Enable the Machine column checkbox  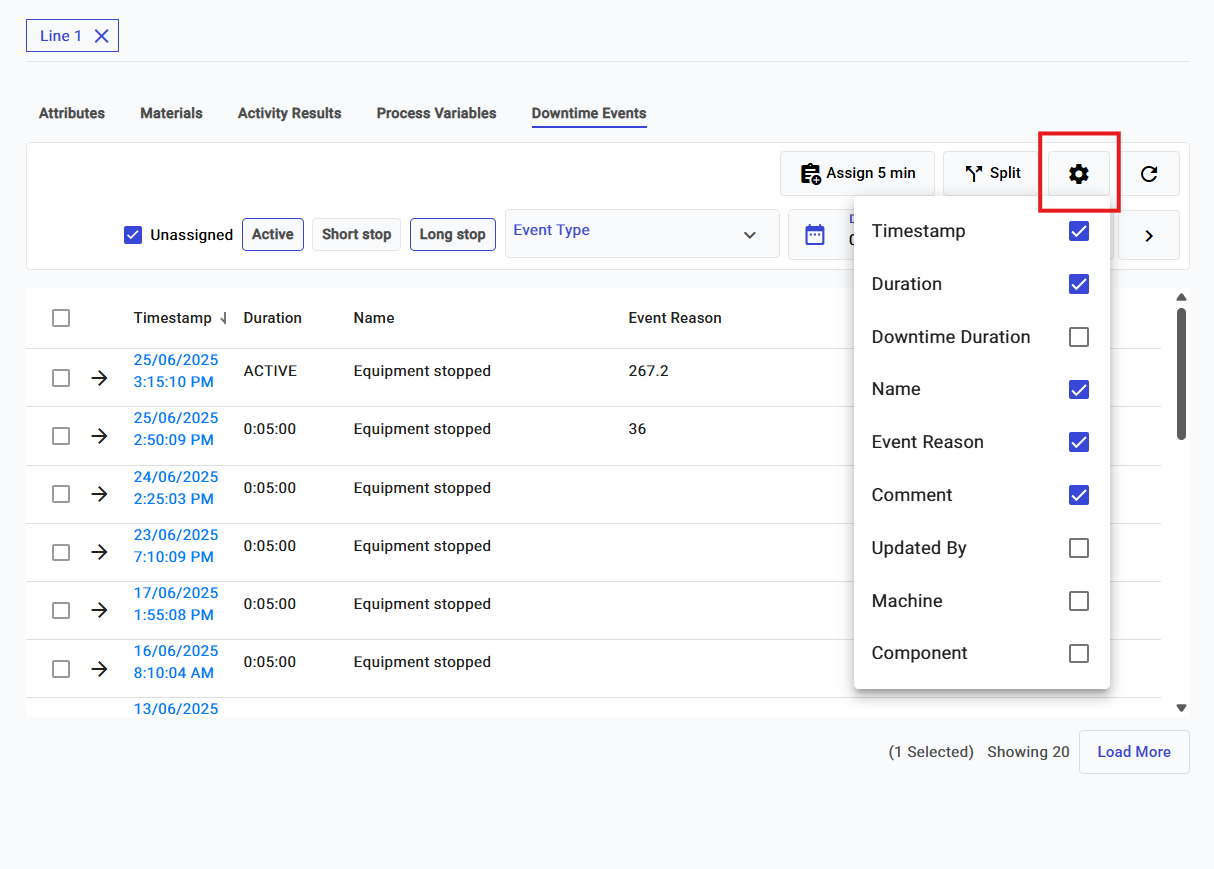pos(1078,601)
